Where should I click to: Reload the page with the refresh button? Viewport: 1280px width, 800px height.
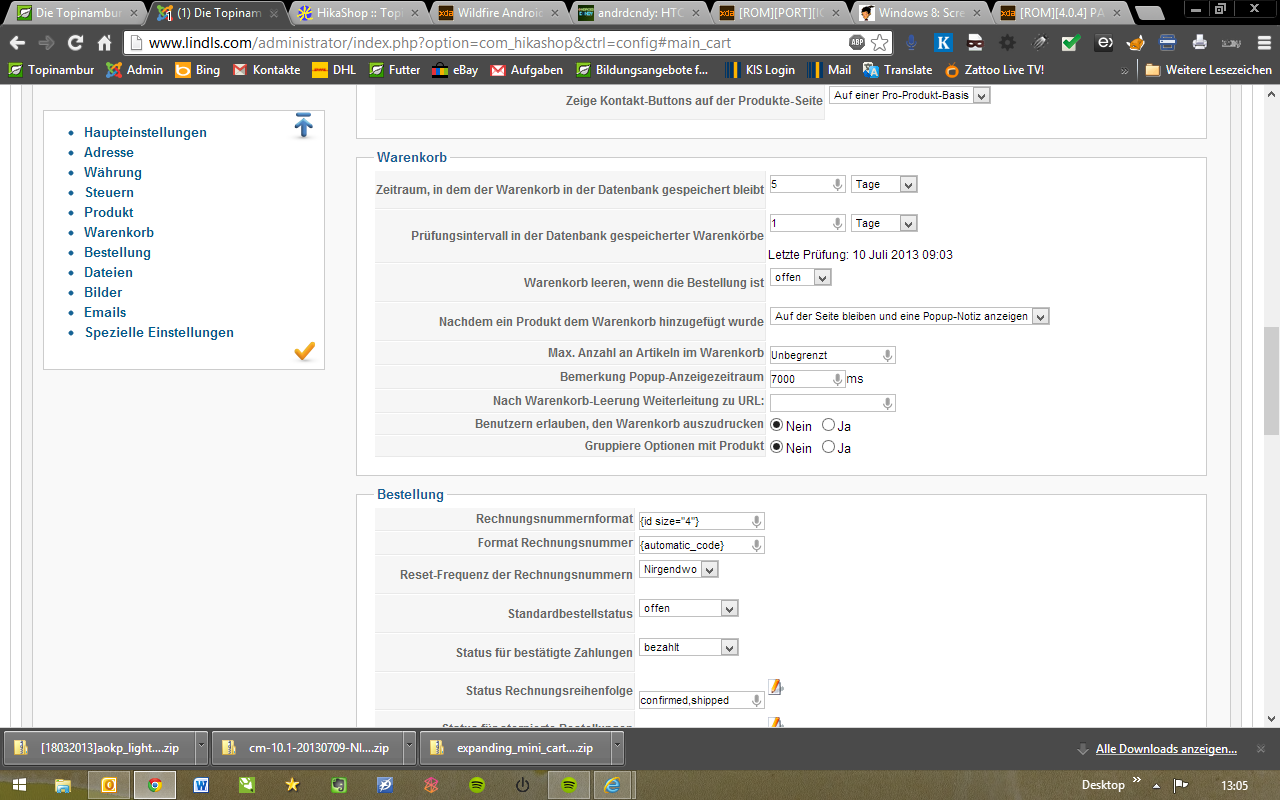tap(75, 43)
